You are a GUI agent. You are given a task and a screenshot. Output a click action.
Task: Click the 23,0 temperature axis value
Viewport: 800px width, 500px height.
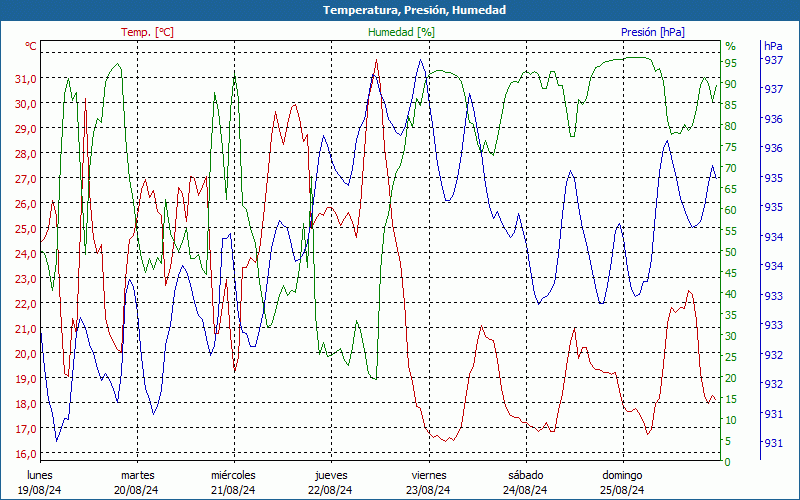pyautogui.click(x=26, y=279)
